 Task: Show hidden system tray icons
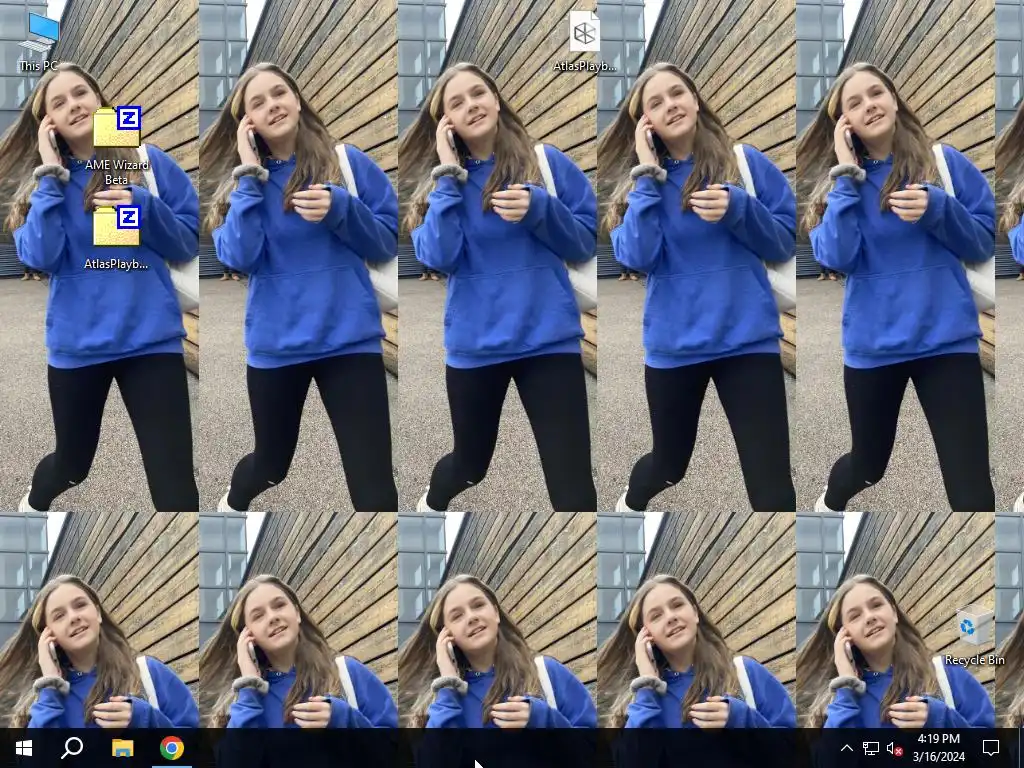[846, 748]
